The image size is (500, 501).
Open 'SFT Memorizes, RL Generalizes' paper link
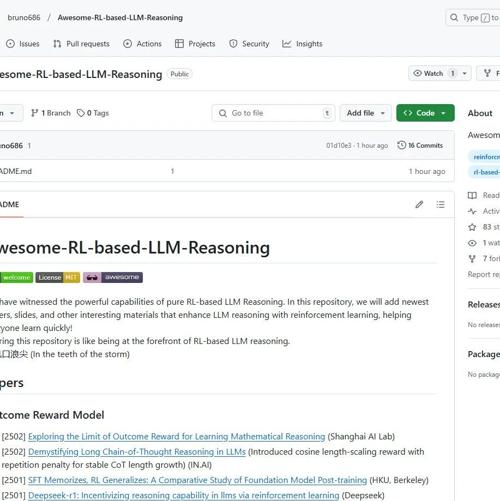coord(197,480)
